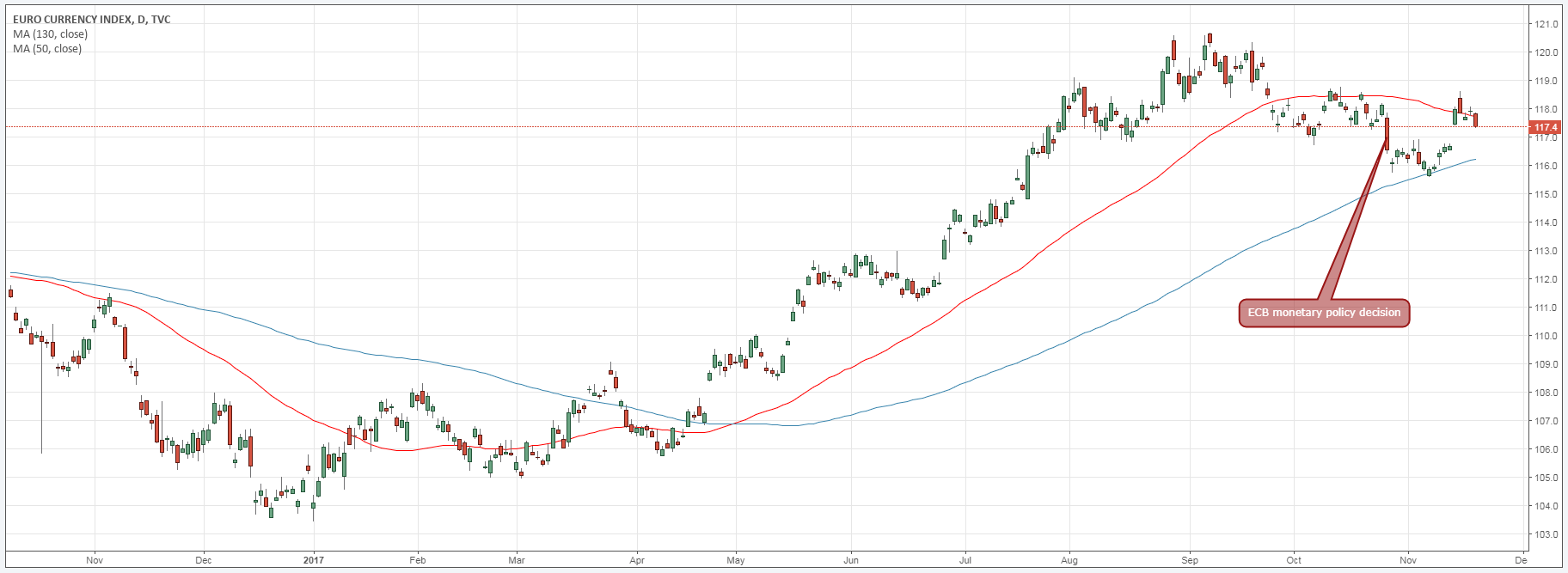This screenshot has width=1568, height=573.
Task: Click the Jun label on time axis
Action: coord(850,560)
